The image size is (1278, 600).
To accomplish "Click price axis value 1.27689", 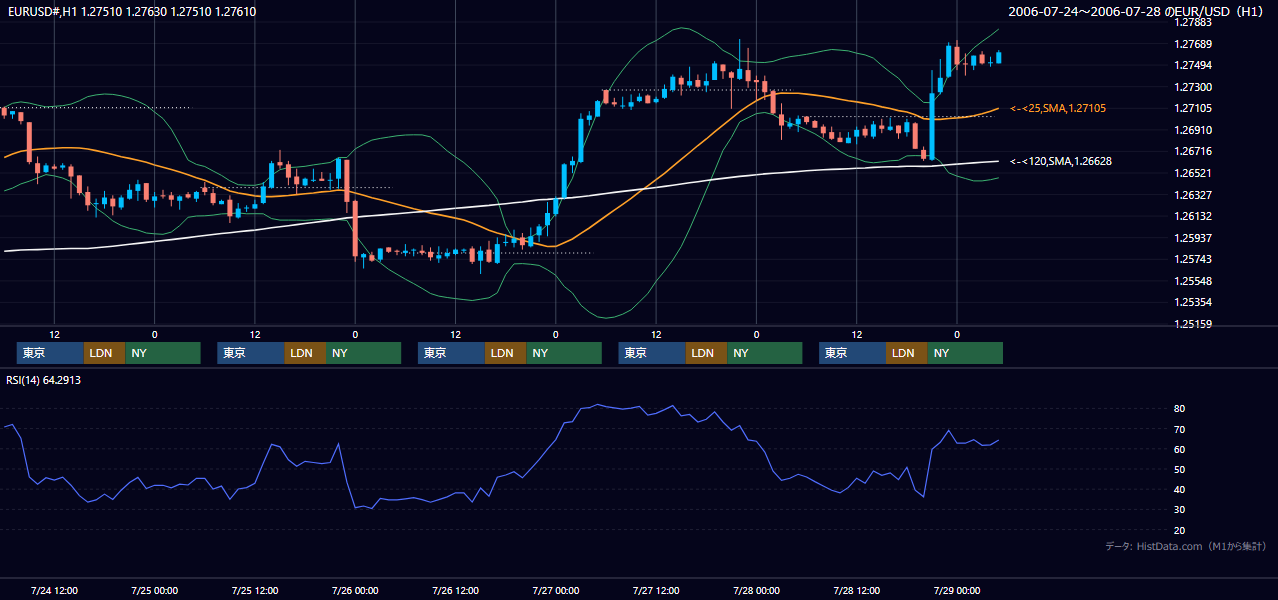I will [1194, 44].
